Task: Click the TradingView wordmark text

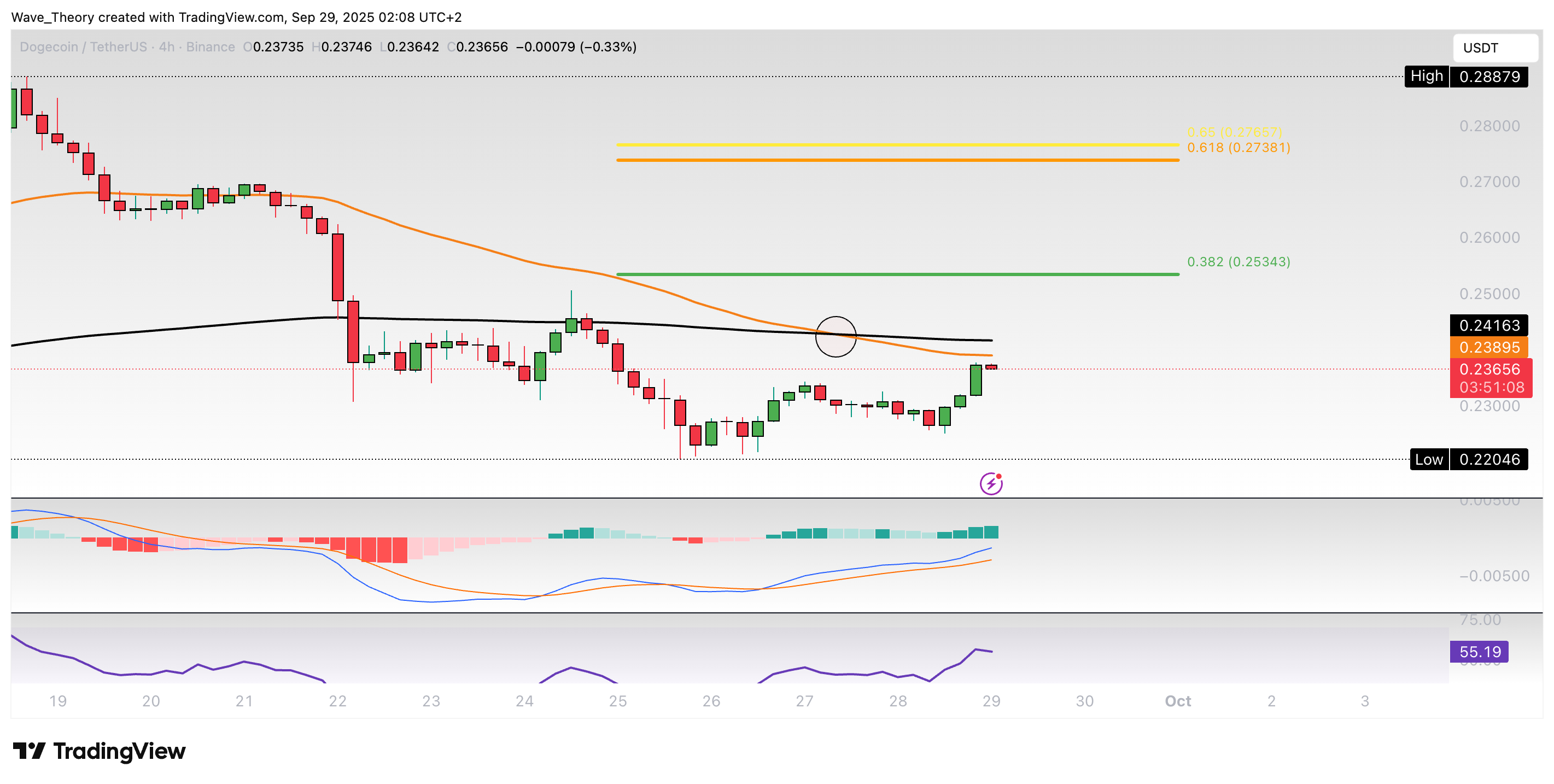Action: click(119, 751)
